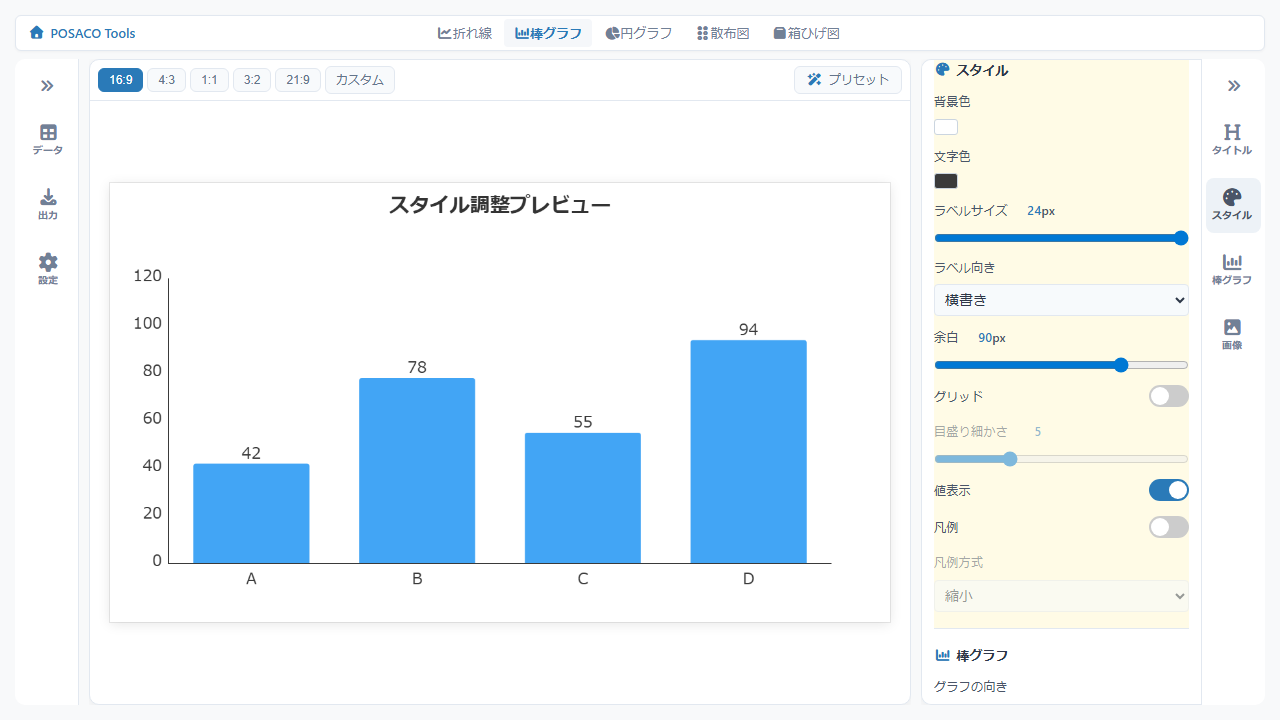Viewport: 1280px width, 720px height.
Task: Open the 凡例方式 legend style dropdown
Action: point(1061,595)
